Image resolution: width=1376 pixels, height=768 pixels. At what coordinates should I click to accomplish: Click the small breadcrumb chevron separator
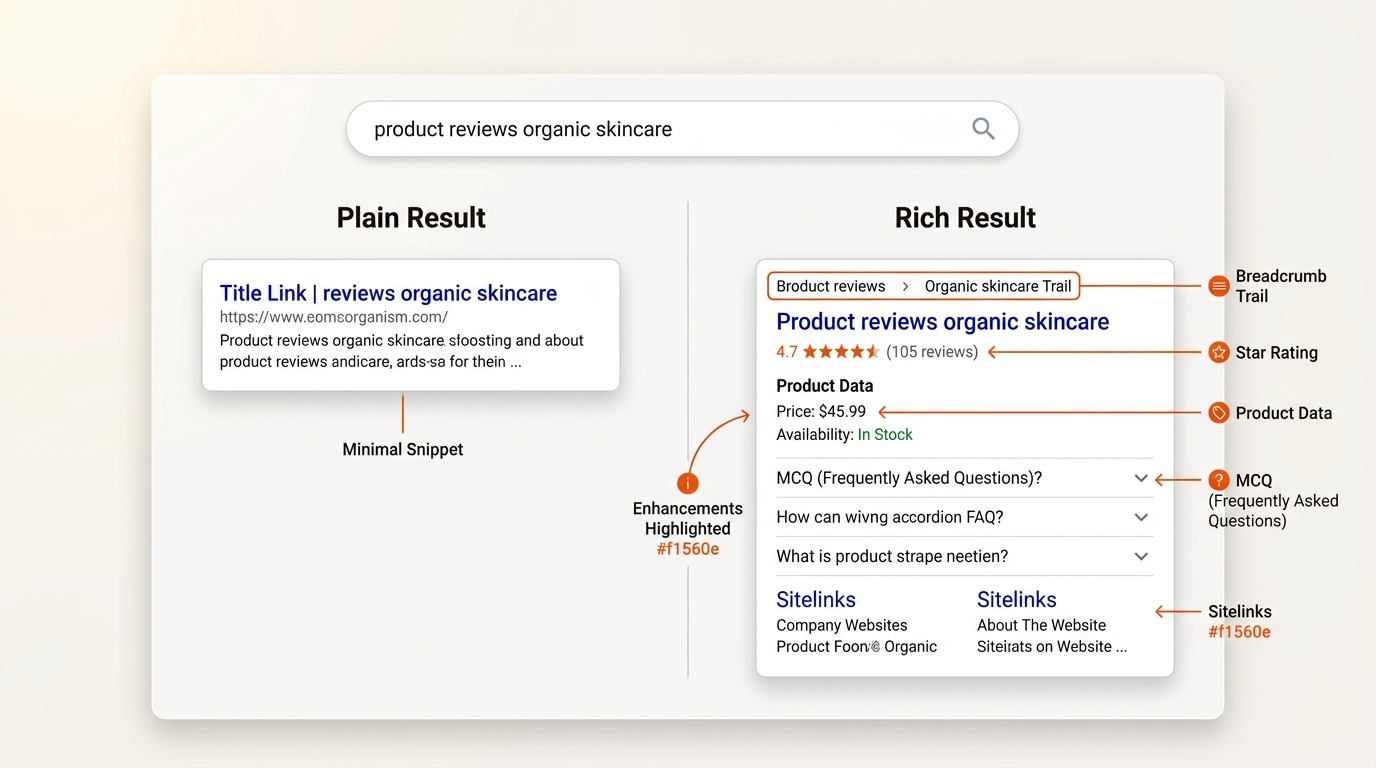(905, 287)
